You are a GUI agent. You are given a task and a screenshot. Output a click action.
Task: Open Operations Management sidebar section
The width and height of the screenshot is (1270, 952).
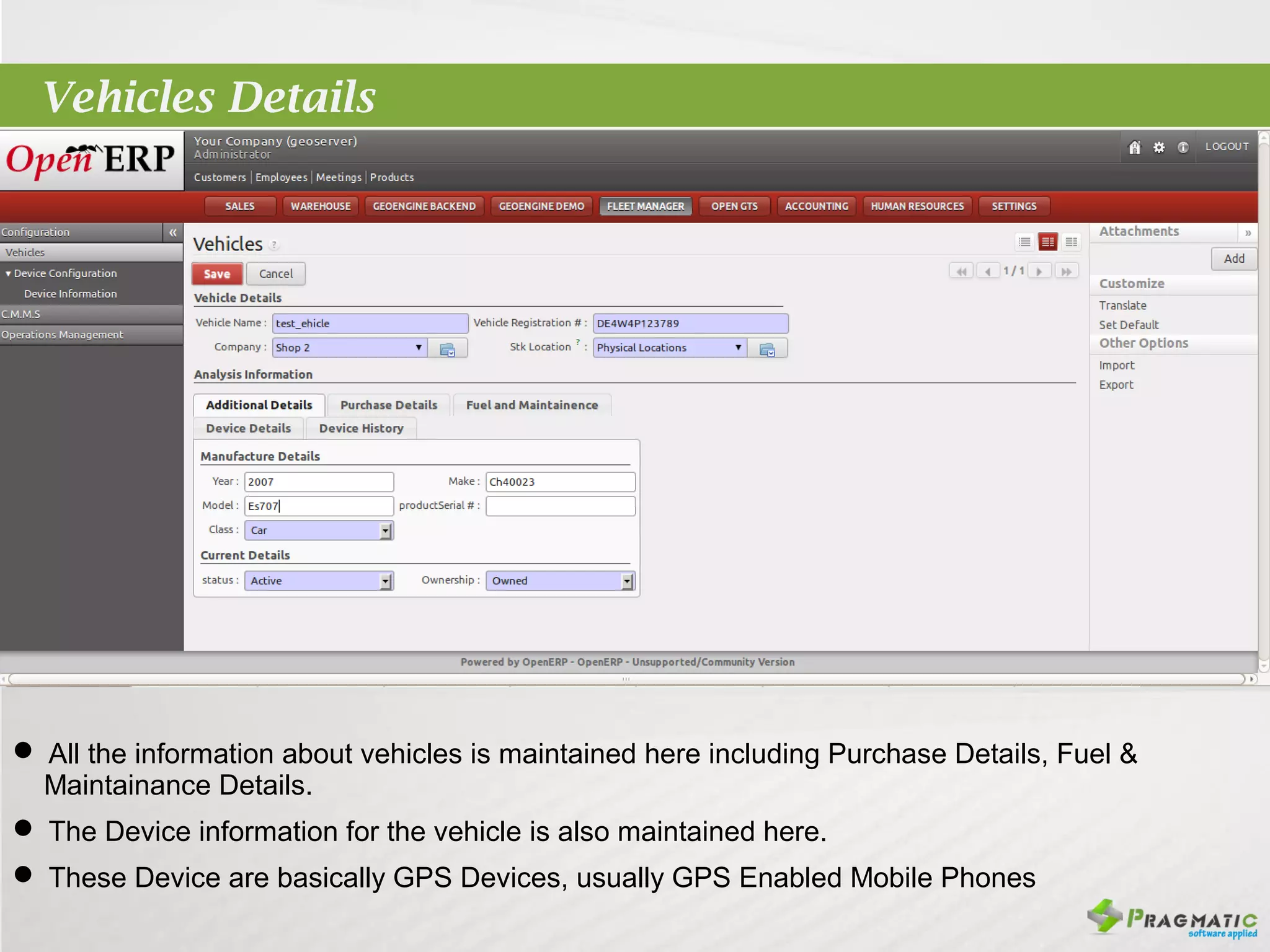tap(91, 335)
